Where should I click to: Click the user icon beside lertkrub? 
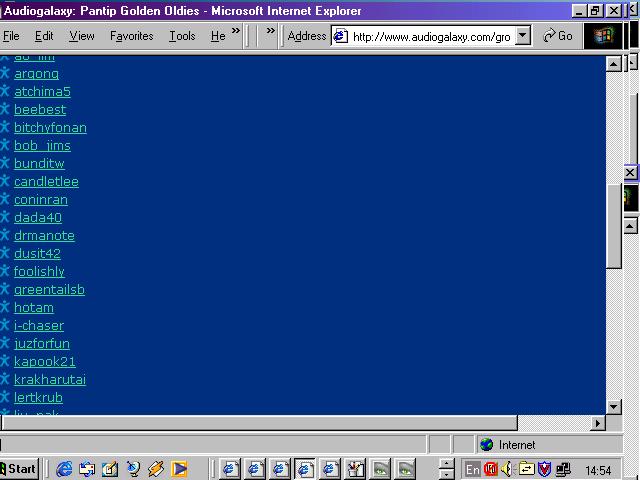pyautogui.click(x=4, y=396)
